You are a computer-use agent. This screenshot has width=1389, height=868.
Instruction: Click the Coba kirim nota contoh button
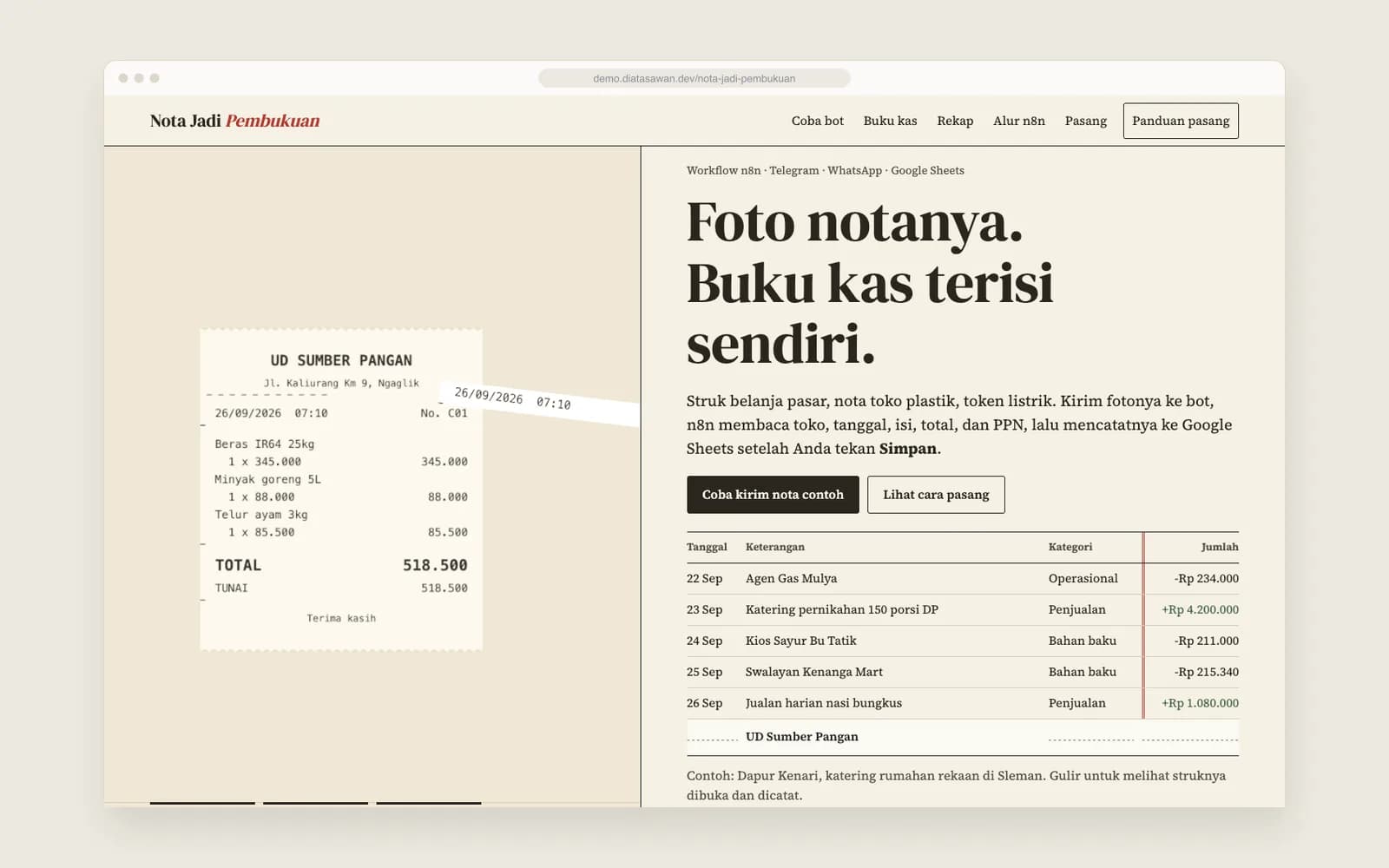(773, 495)
